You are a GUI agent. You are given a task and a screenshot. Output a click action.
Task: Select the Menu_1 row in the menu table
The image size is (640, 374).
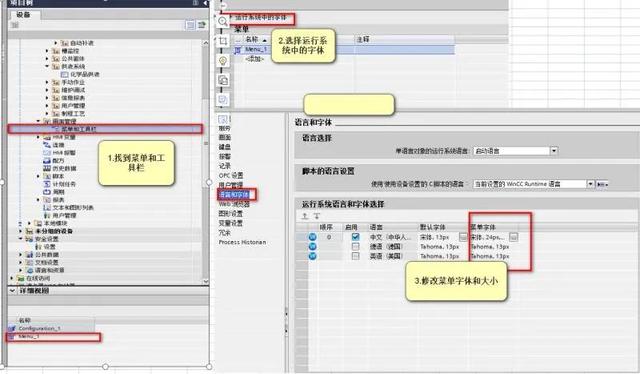344,50
